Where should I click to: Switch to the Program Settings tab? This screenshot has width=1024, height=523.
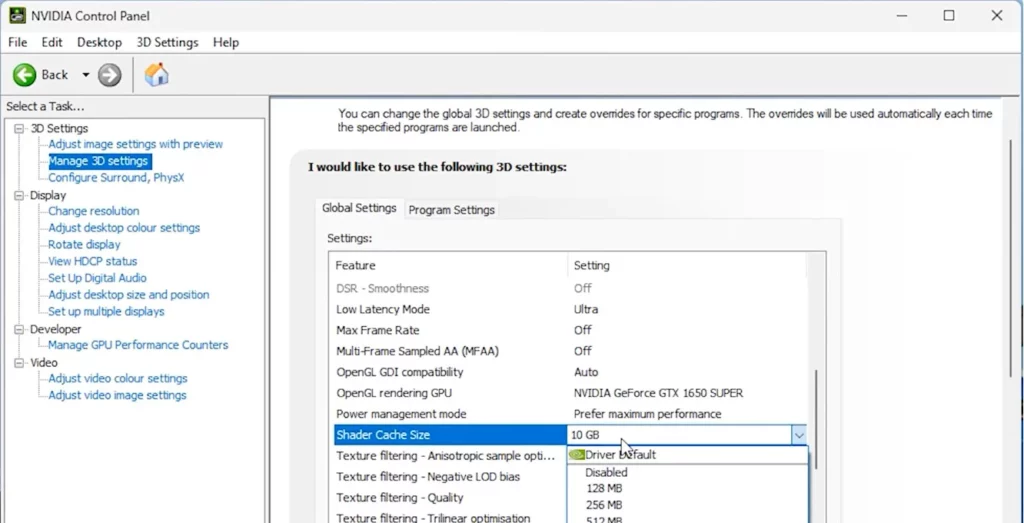[451, 210]
